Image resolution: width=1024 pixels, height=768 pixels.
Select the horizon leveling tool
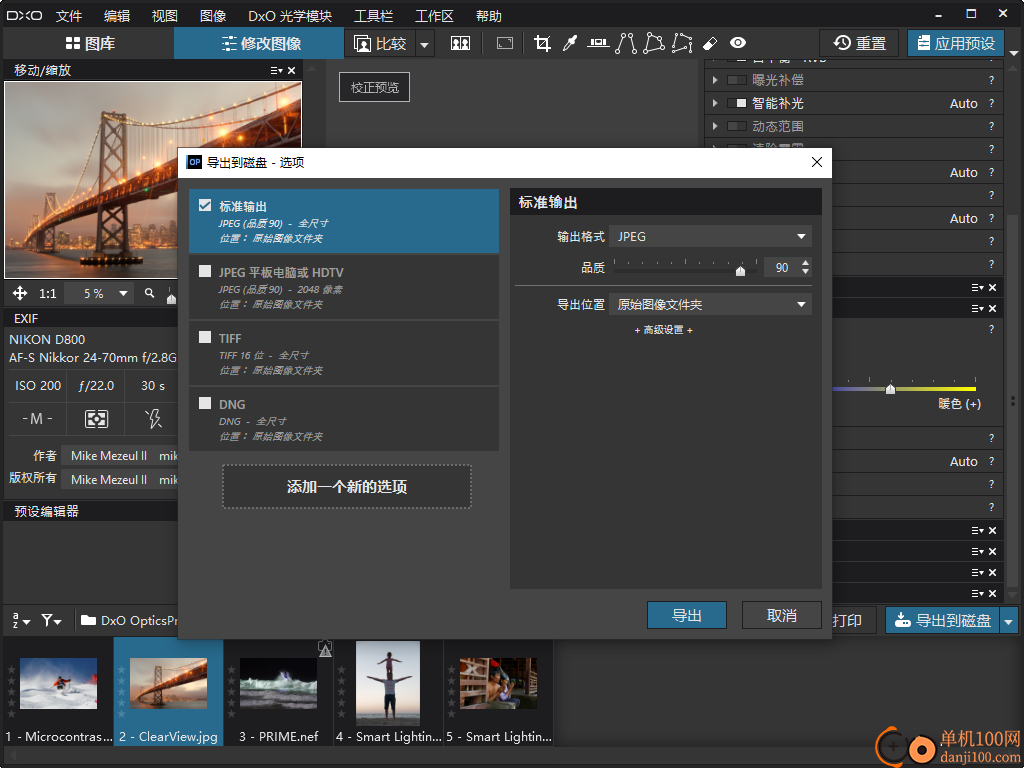click(x=598, y=43)
